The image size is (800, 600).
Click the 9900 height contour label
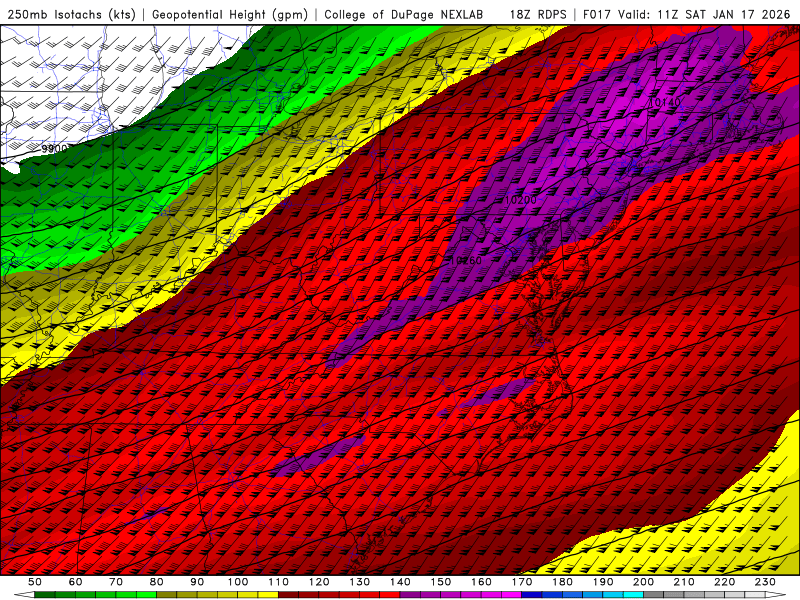click(x=55, y=148)
